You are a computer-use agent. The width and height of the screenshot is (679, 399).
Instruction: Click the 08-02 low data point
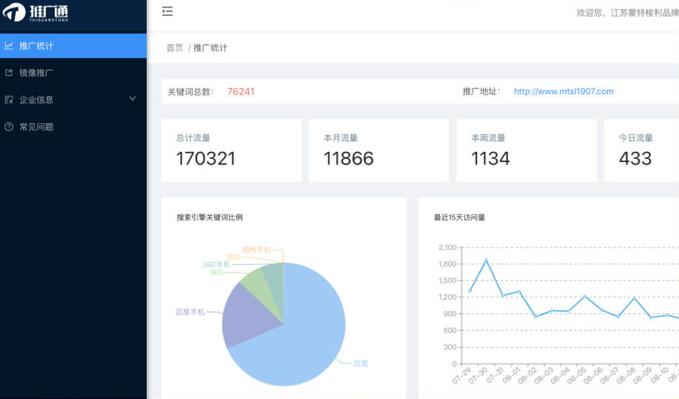536,317
